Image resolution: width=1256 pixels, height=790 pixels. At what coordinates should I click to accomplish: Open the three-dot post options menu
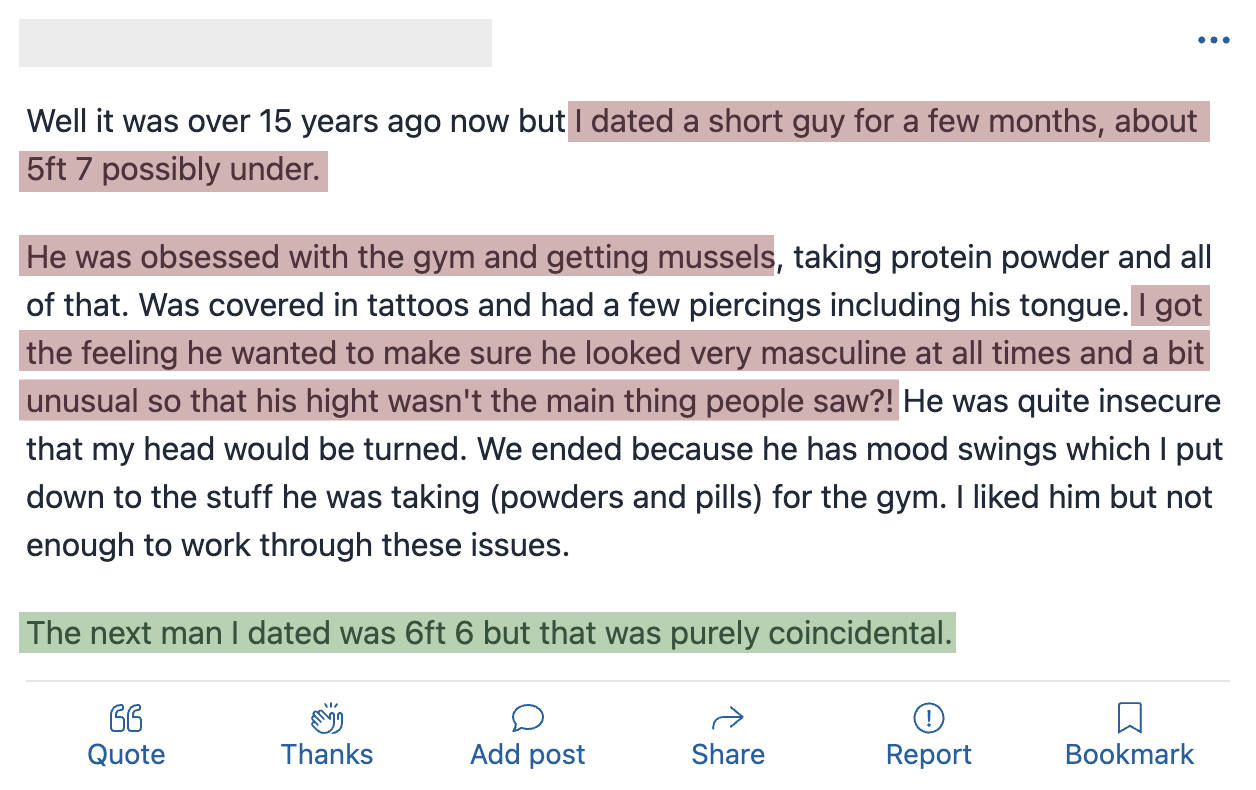click(x=1213, y=41)
